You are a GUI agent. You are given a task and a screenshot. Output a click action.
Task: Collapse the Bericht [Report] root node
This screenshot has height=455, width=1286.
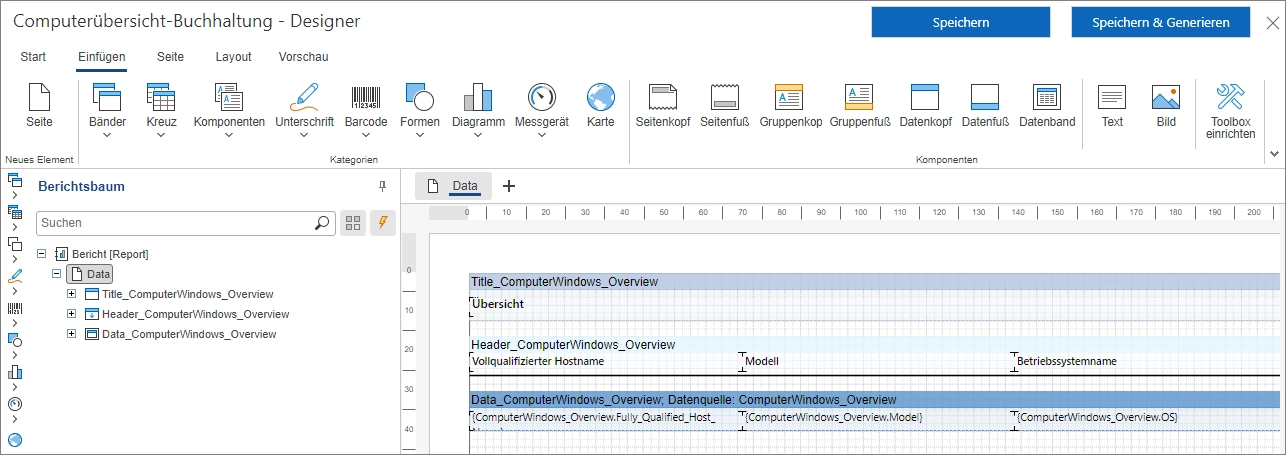click(x=41, y=254)
